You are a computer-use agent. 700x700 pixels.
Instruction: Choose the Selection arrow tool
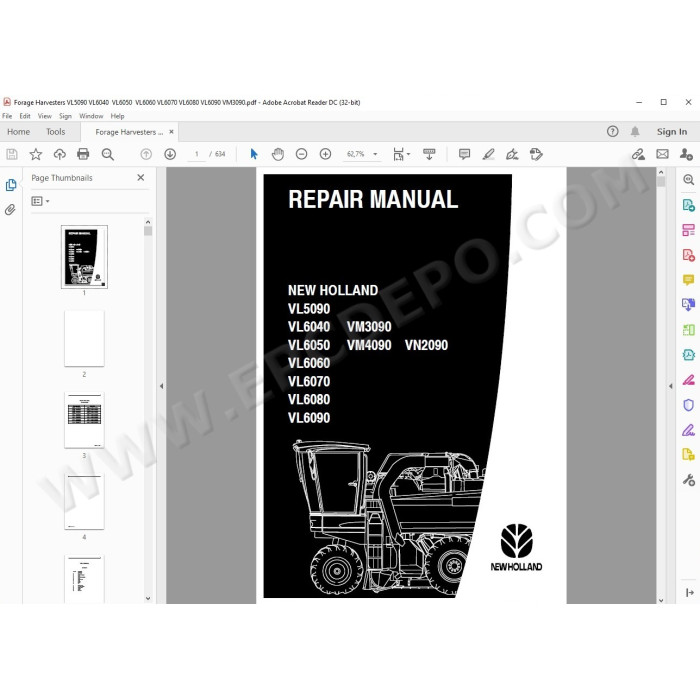pyautogui.click(x=254, y=154)
